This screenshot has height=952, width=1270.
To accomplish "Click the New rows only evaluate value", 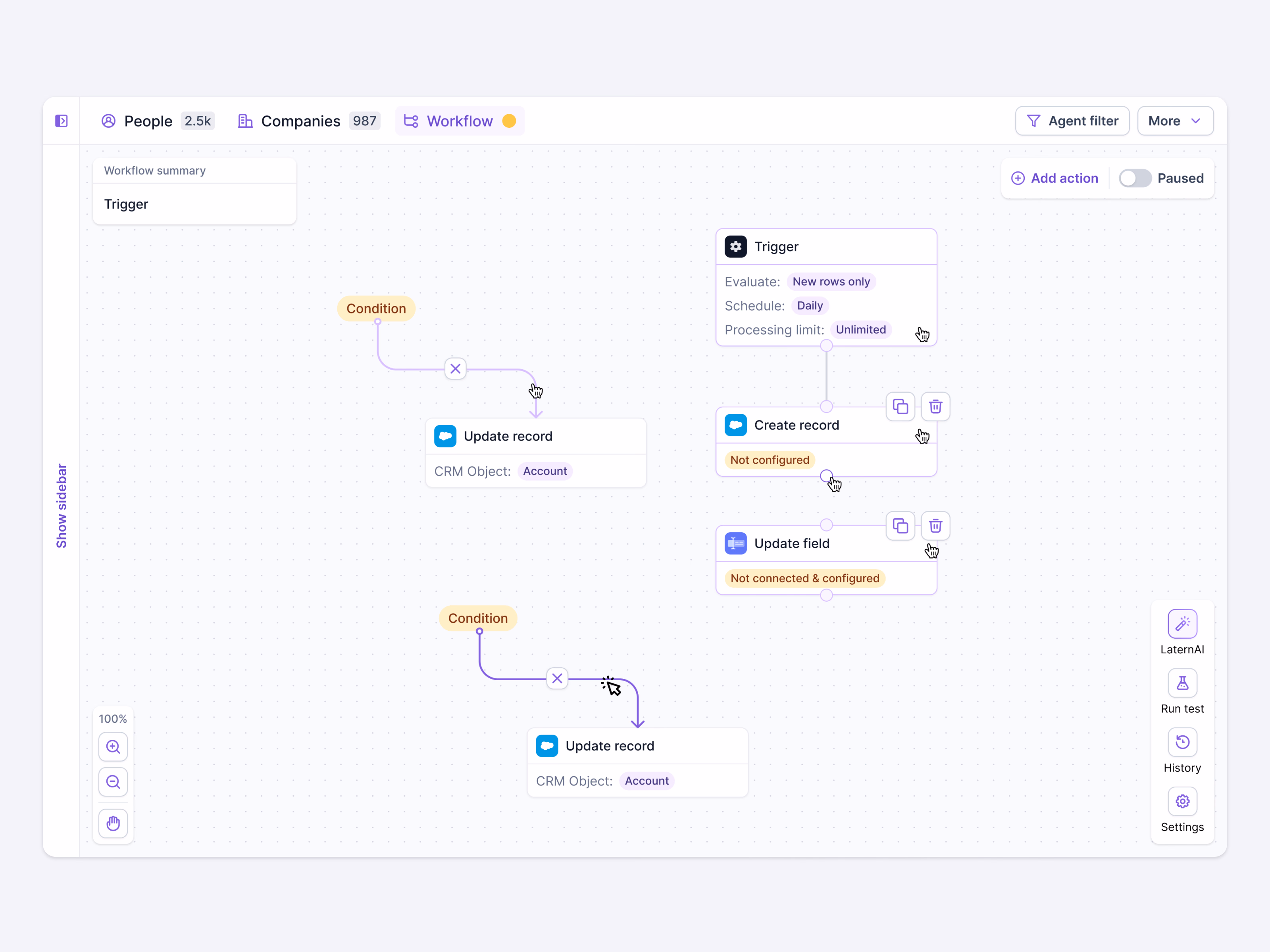I will [x=831, y=282].
